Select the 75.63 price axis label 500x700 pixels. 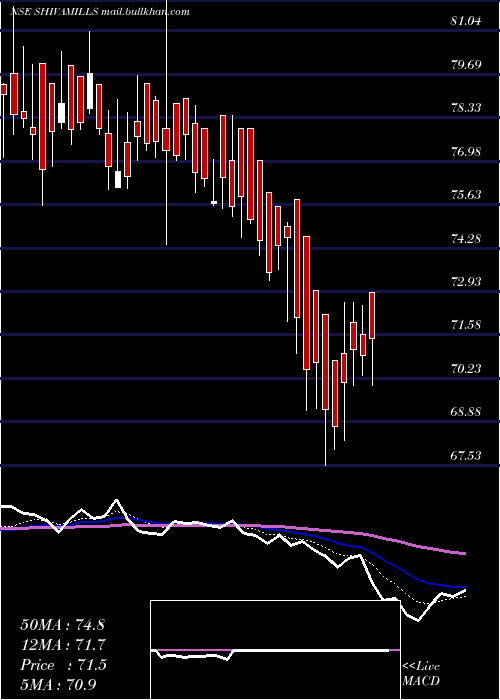point(466,195)
